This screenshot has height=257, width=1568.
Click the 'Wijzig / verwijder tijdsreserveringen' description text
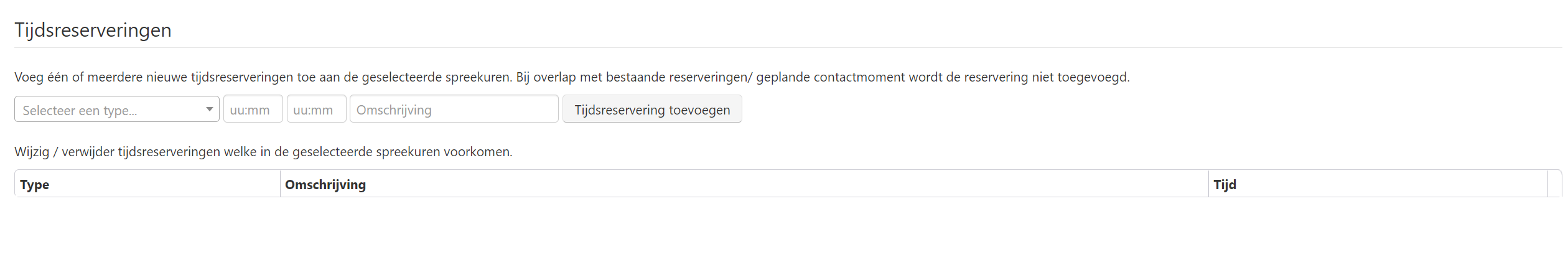coord(263,152)
